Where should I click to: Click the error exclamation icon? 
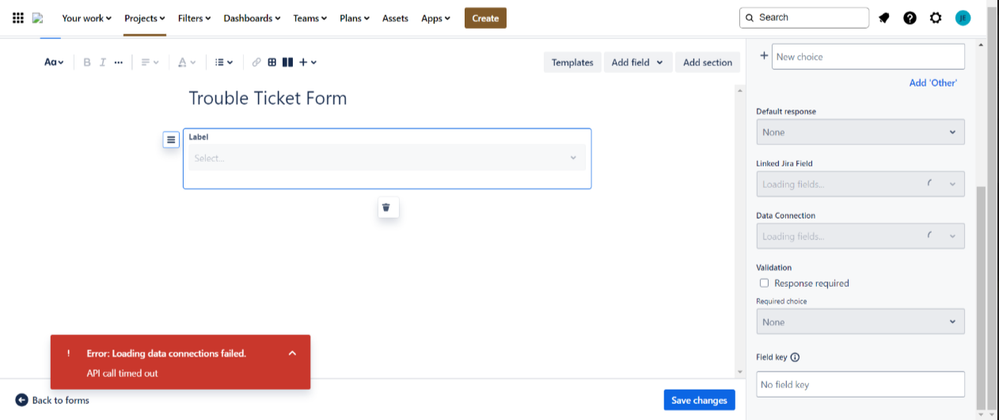coord(68,353)
